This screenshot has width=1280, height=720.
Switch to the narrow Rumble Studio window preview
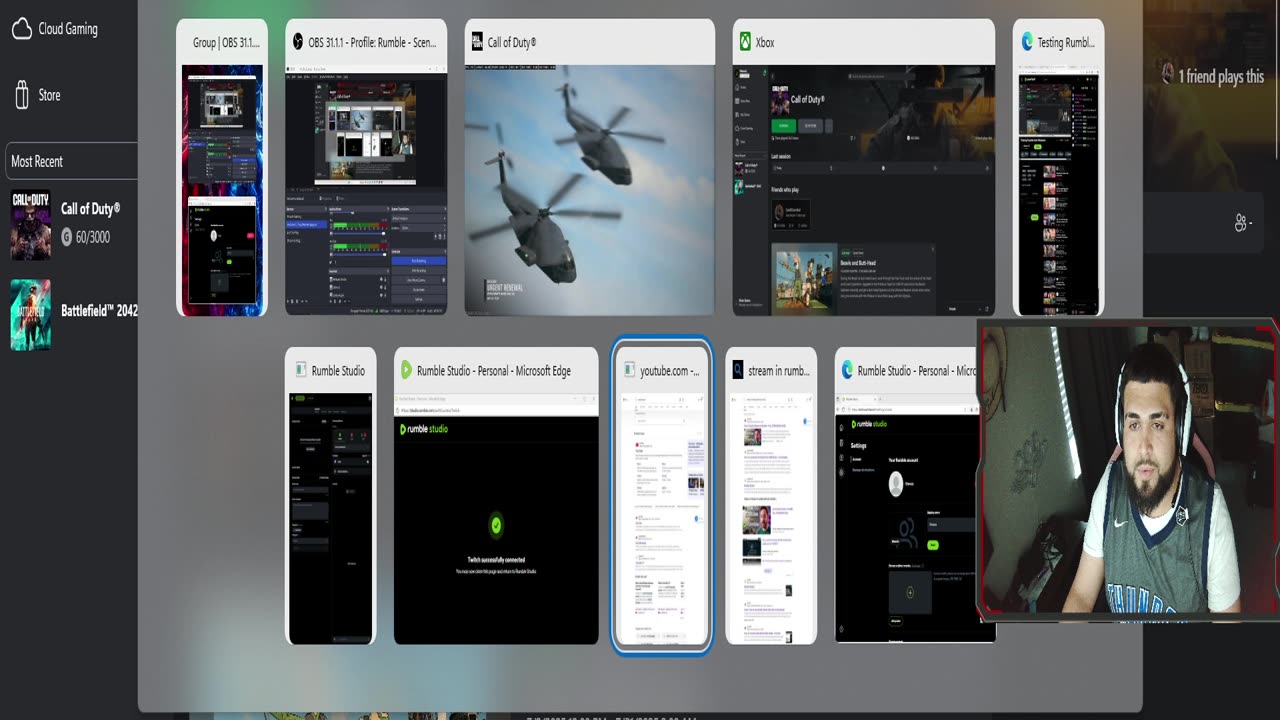[x=331, y=519]
